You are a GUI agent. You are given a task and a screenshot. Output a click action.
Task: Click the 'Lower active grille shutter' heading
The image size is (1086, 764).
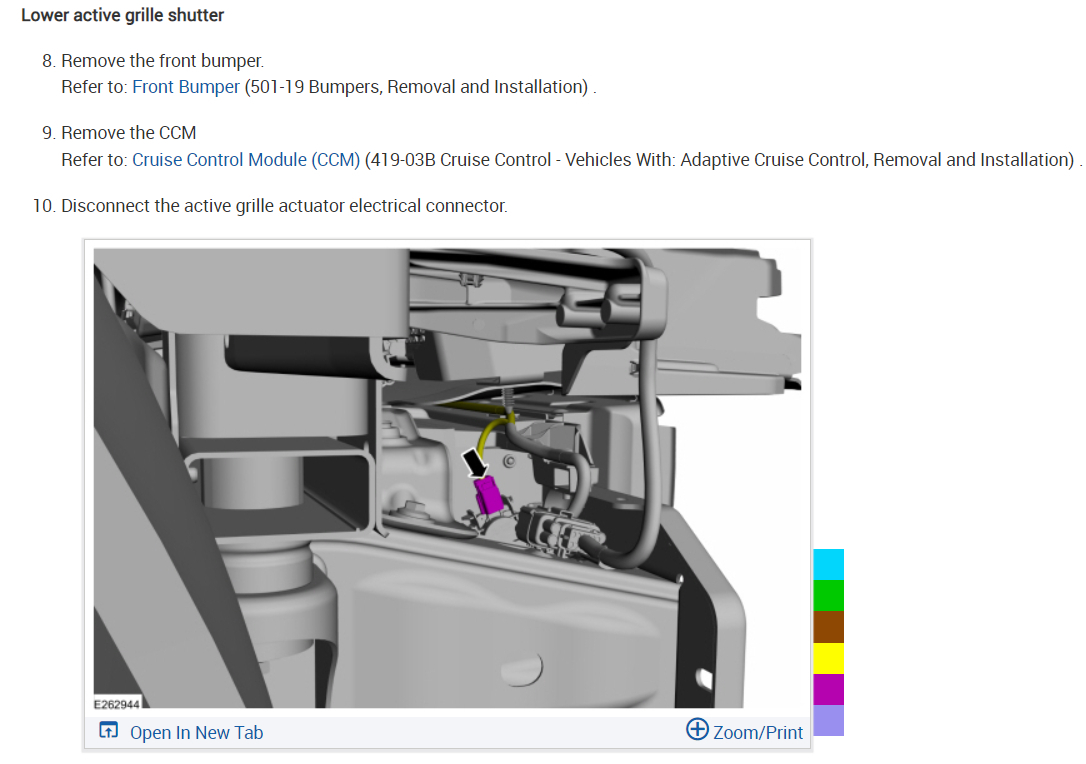[123, 15]
